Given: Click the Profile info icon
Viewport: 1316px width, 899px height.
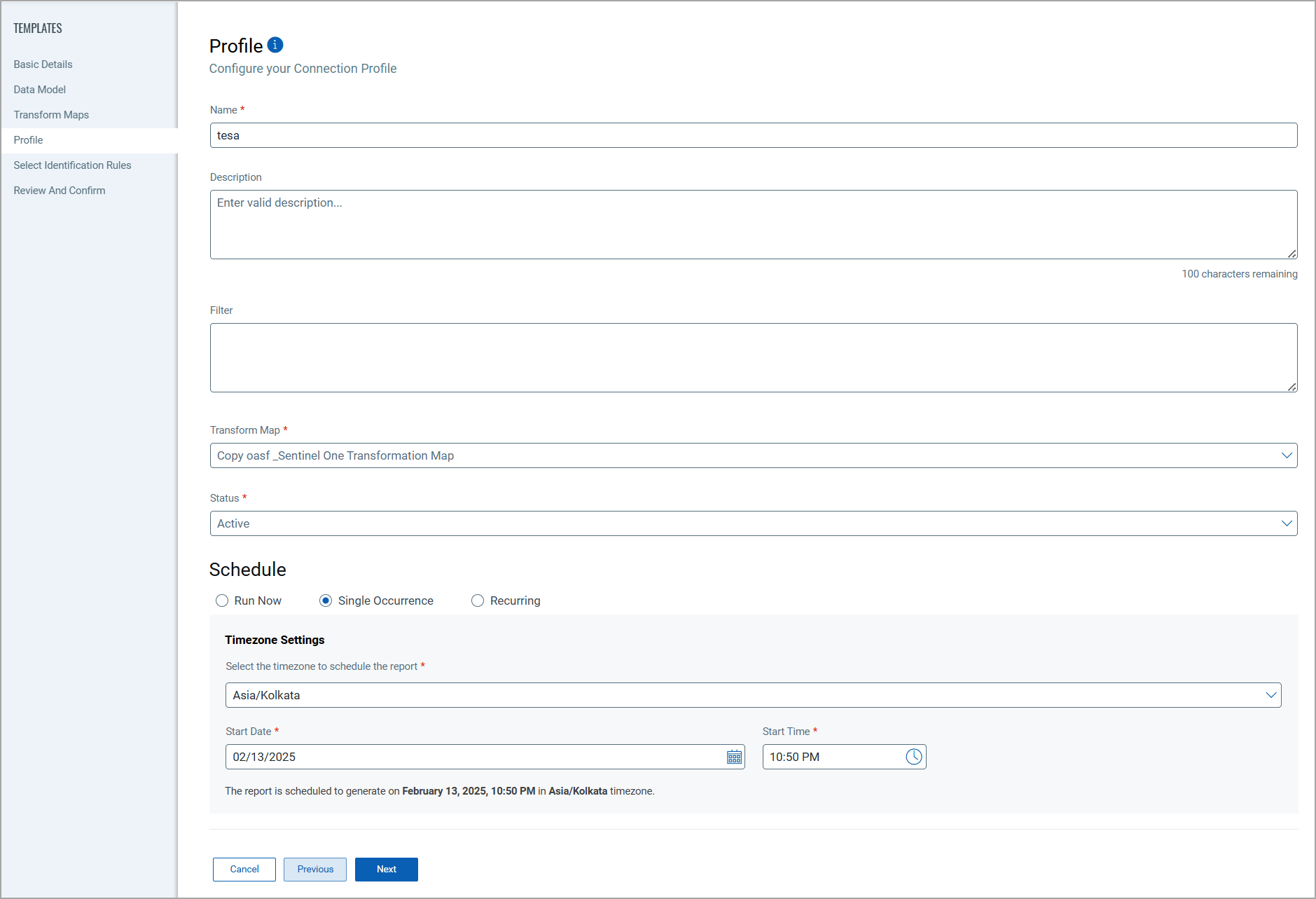Looking at the screenshot, I should tap(275, 45).
